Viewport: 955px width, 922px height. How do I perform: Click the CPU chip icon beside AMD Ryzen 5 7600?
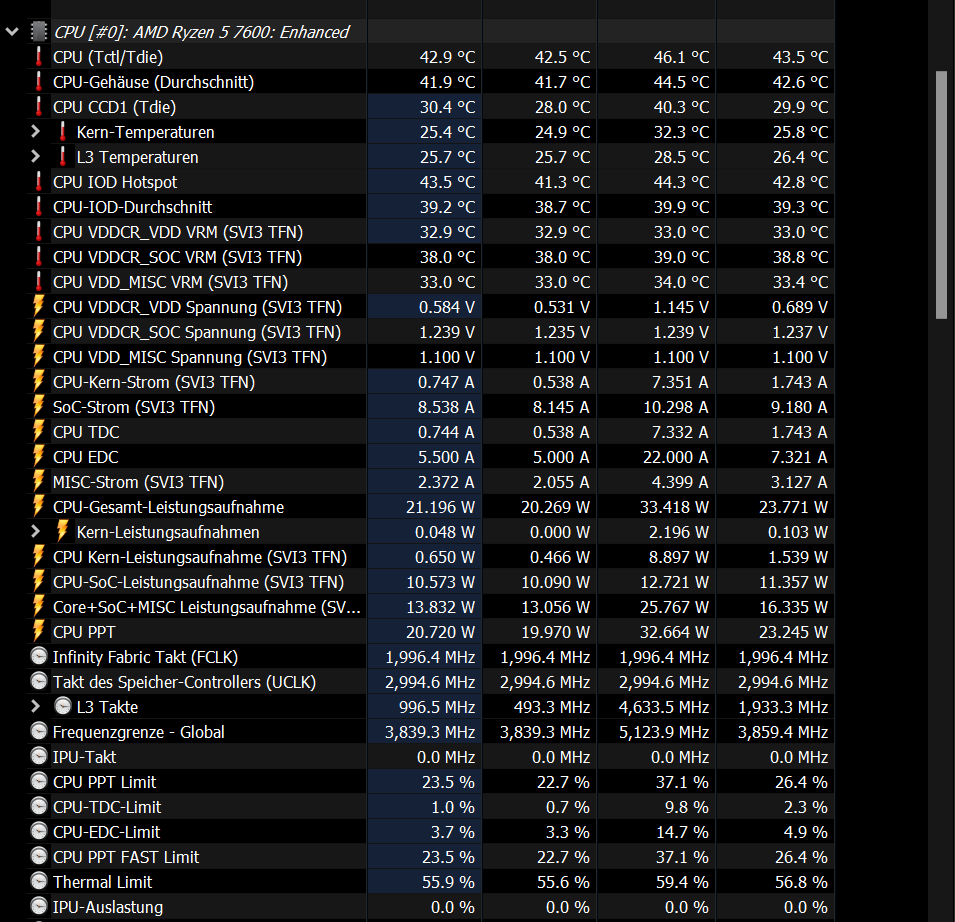[38, 32]
